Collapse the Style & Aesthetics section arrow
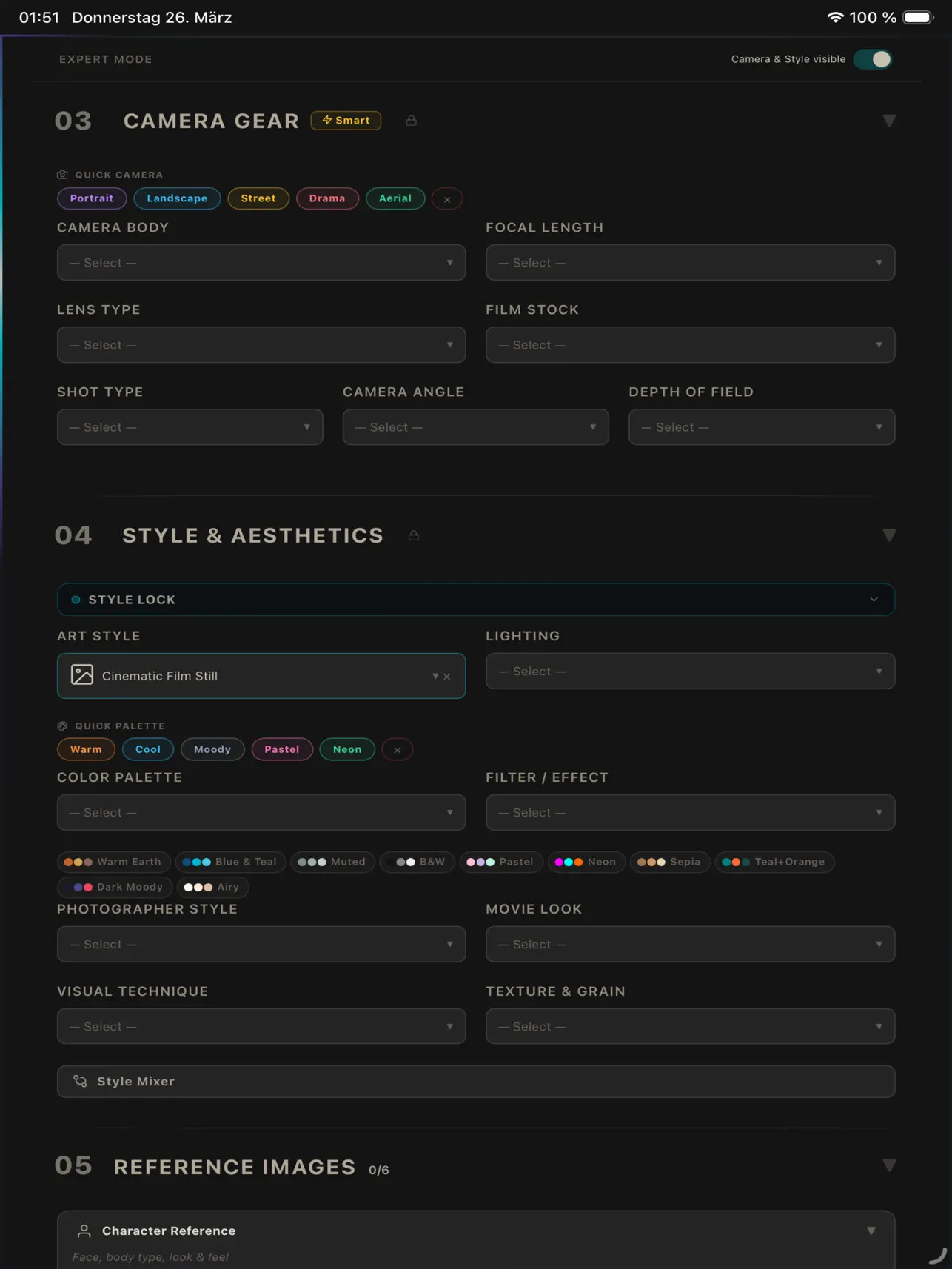Screen dimensions: 952x1269 tap(889, 535)
